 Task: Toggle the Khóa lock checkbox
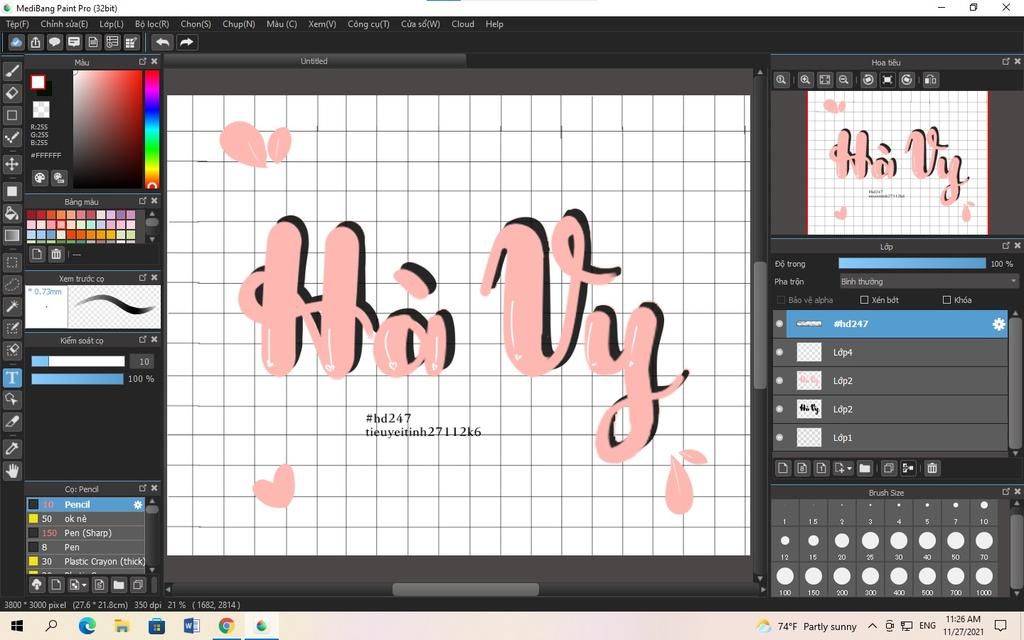(x=947, y=300)
